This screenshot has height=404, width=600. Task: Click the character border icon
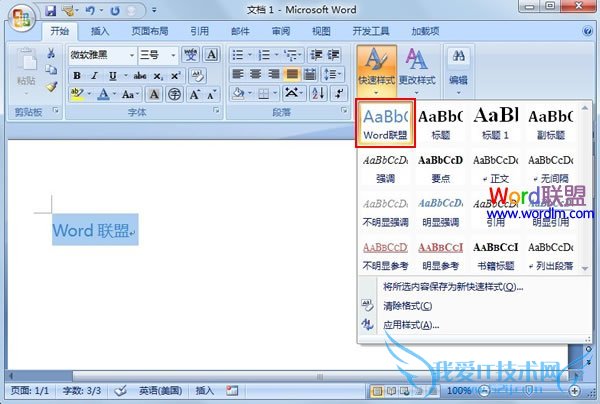tap(211, 55)
